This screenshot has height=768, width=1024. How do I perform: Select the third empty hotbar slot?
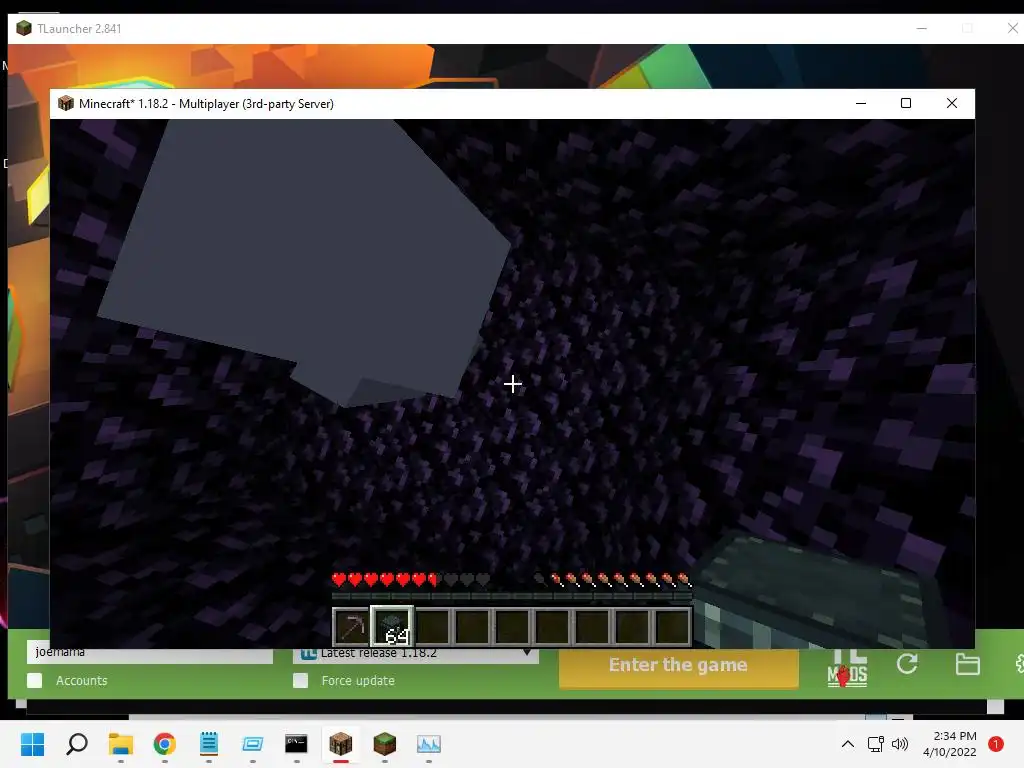tap(512, 627)
